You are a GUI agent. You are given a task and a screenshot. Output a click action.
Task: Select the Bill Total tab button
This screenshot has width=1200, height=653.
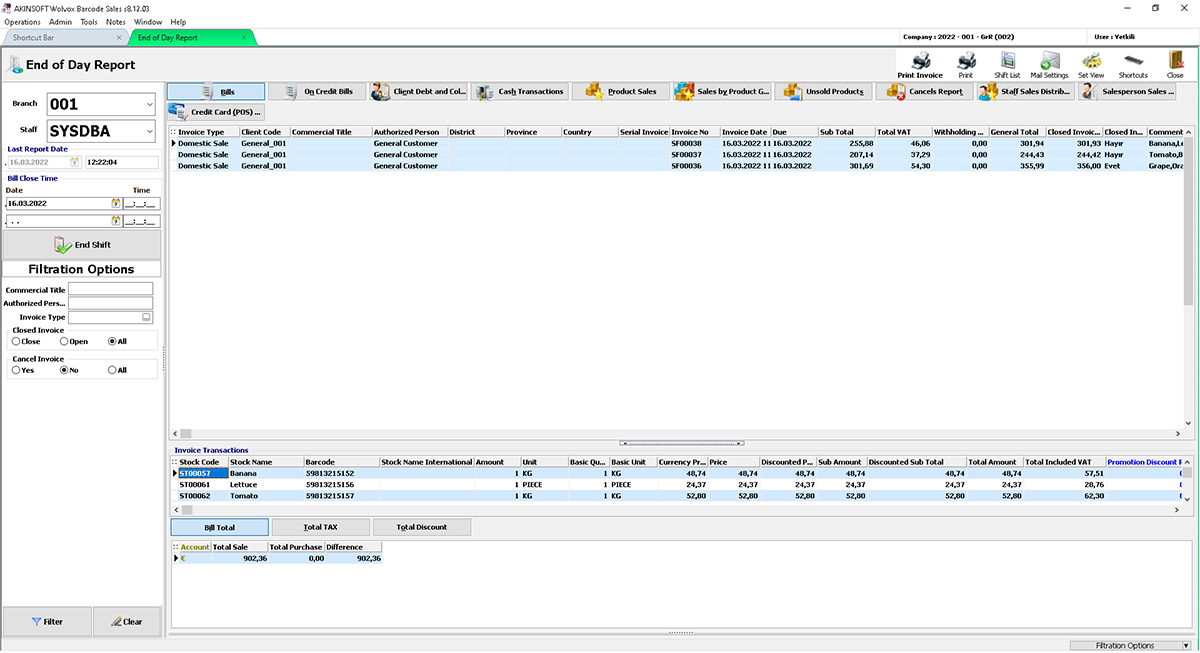(219, 527)
